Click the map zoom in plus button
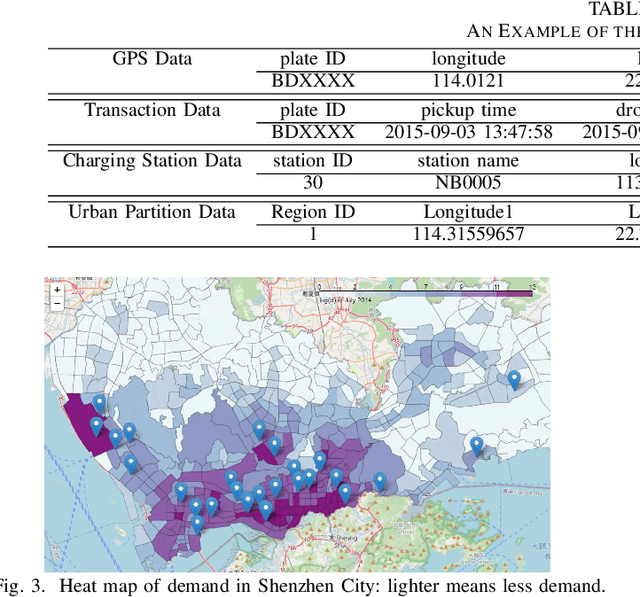Viewport: 640px width, 597px height. tap(57, 290)
